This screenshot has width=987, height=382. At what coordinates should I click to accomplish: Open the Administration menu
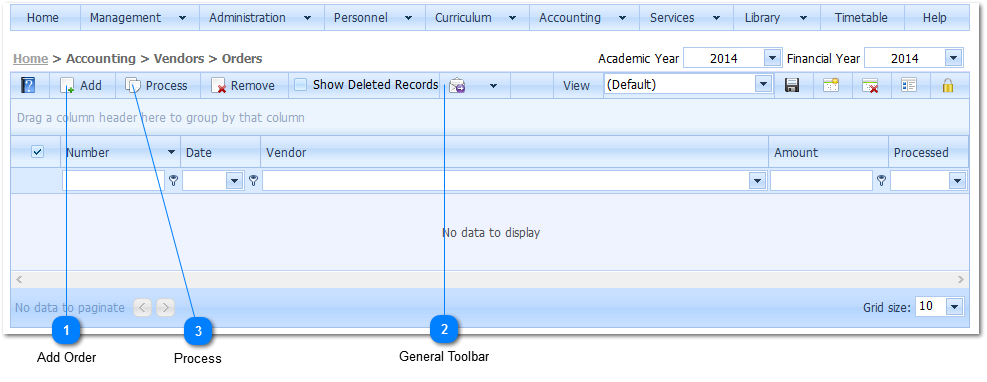tap(261, 18)
